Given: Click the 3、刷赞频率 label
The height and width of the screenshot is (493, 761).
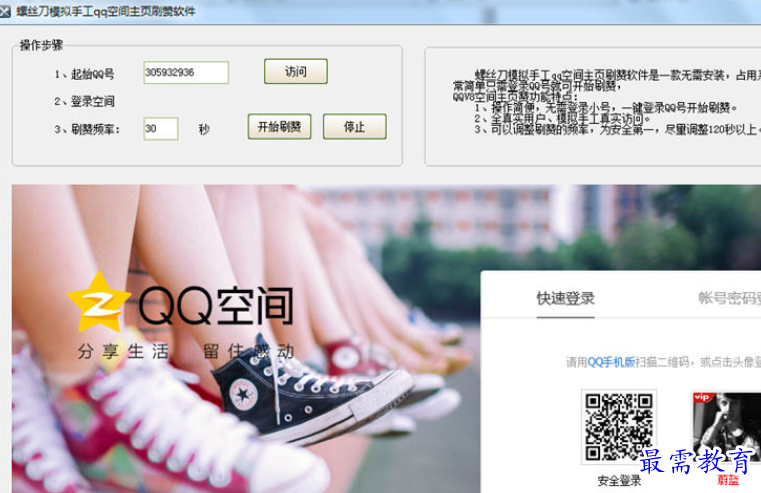Looking at the screenshot, I should point(87,129).
